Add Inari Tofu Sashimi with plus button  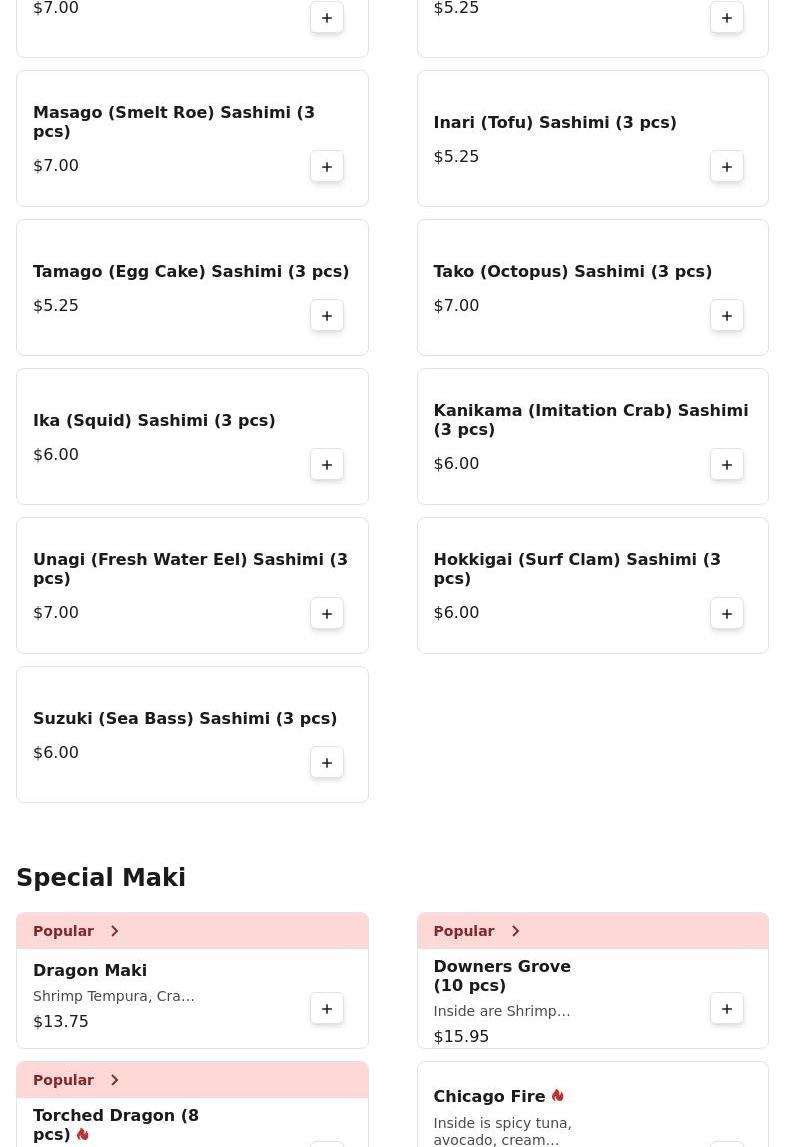[727, 167]
